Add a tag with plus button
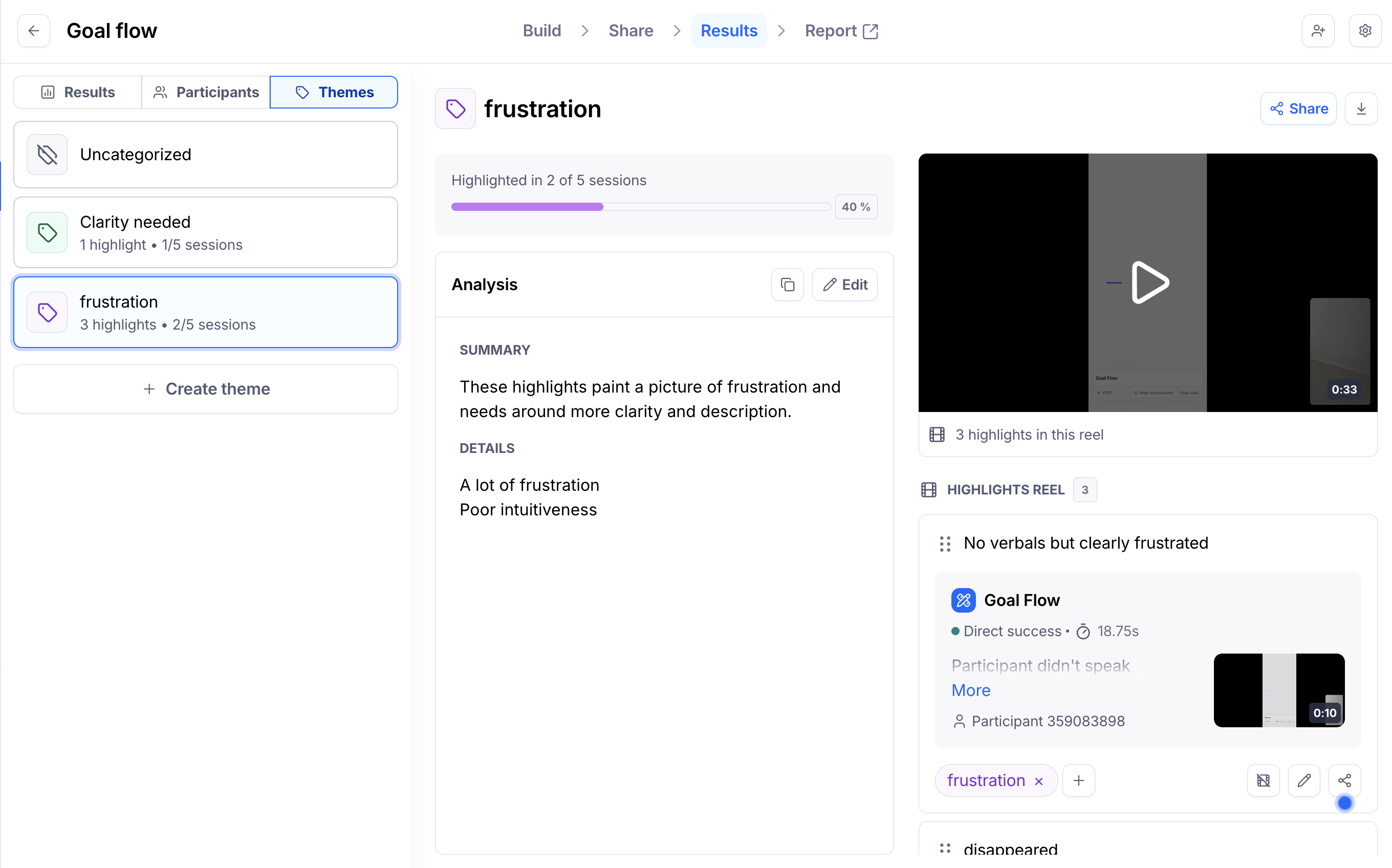1392x868 pixels. (1078, 780)
